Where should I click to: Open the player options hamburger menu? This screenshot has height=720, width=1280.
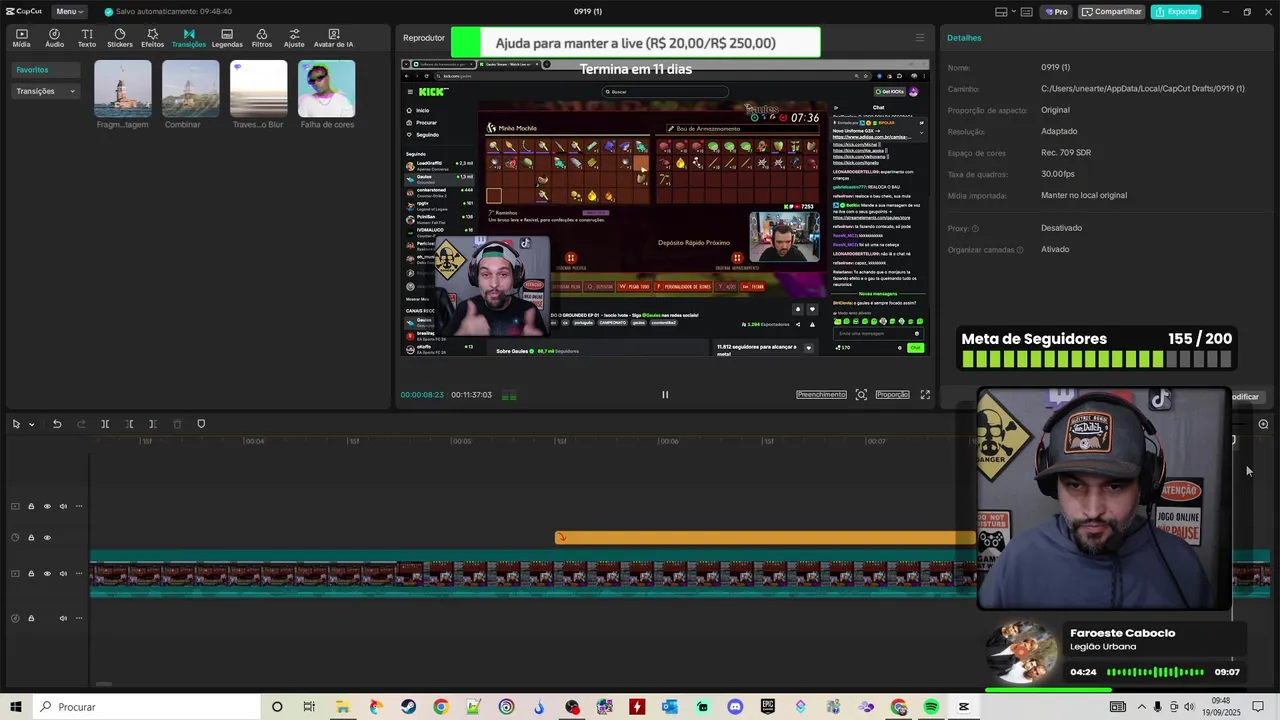920,38
